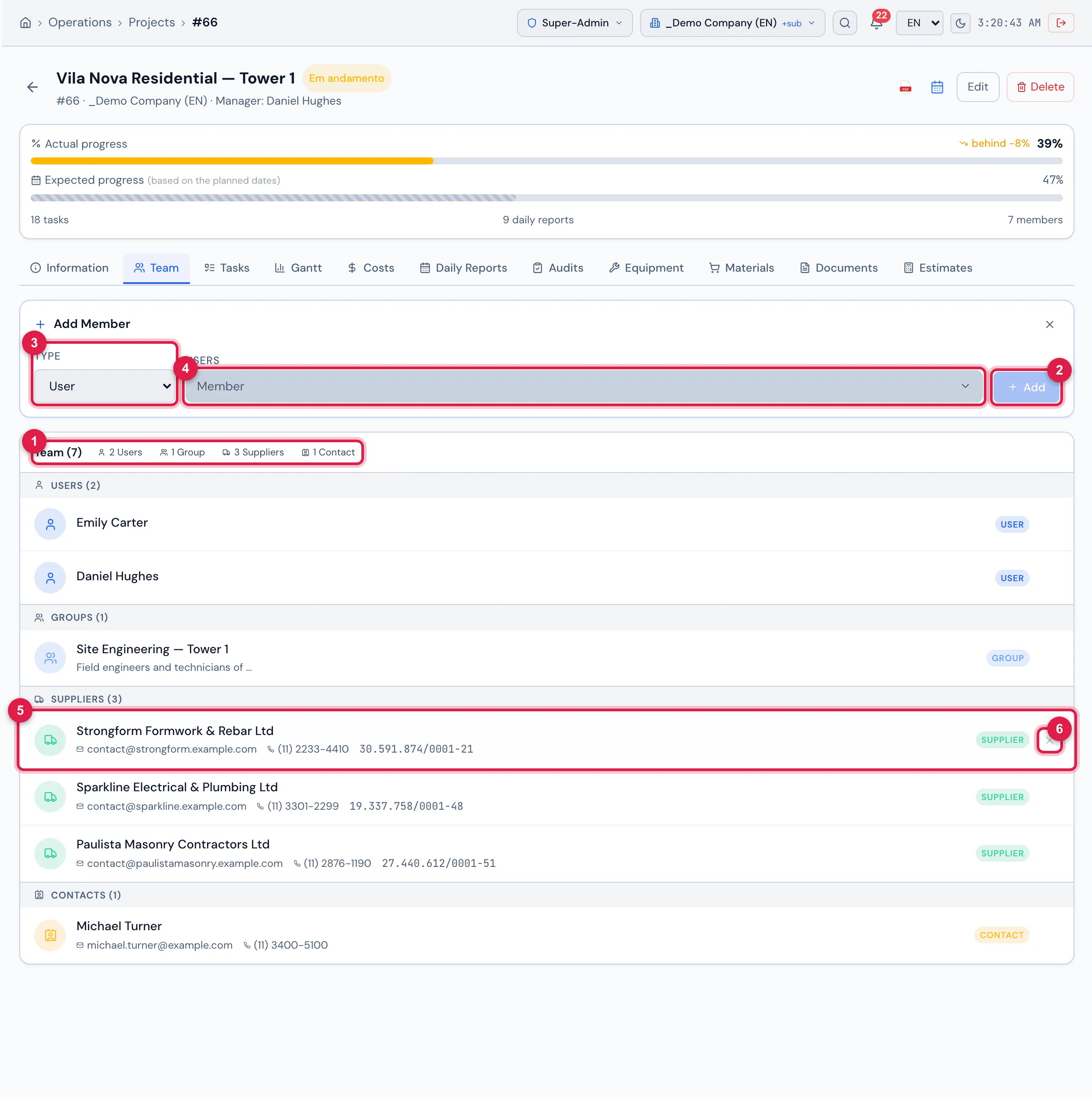Export project as PDF icon
The height and width of the screenshot is (1099, 1092).
click(x=906, y=87)
